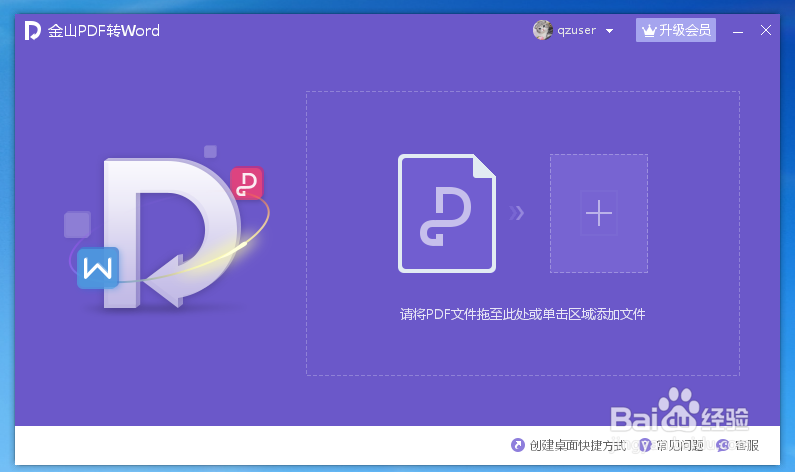Click the customer service chat icon
The image size is (795, 472).
[723, 445]
